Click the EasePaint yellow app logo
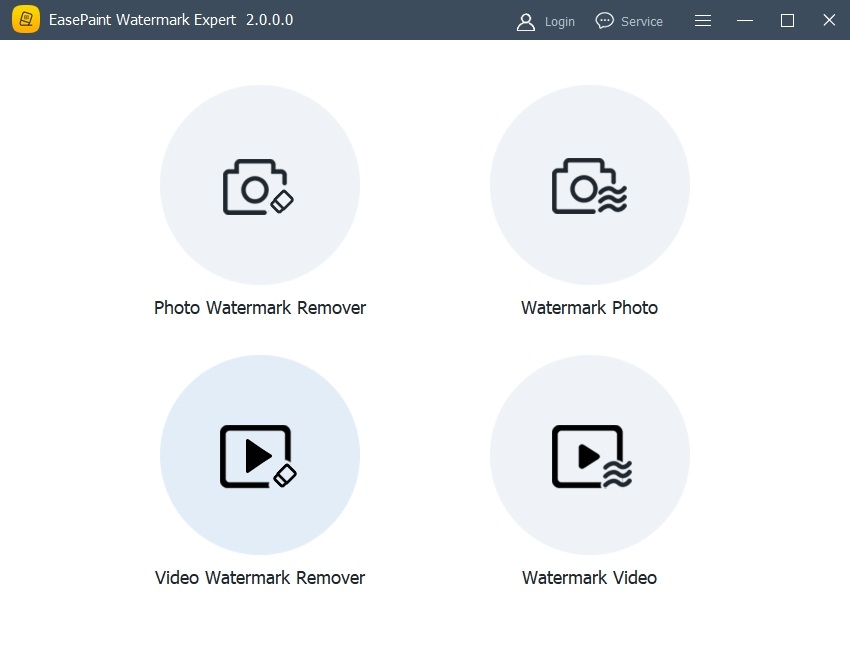 tap(25, 20)
